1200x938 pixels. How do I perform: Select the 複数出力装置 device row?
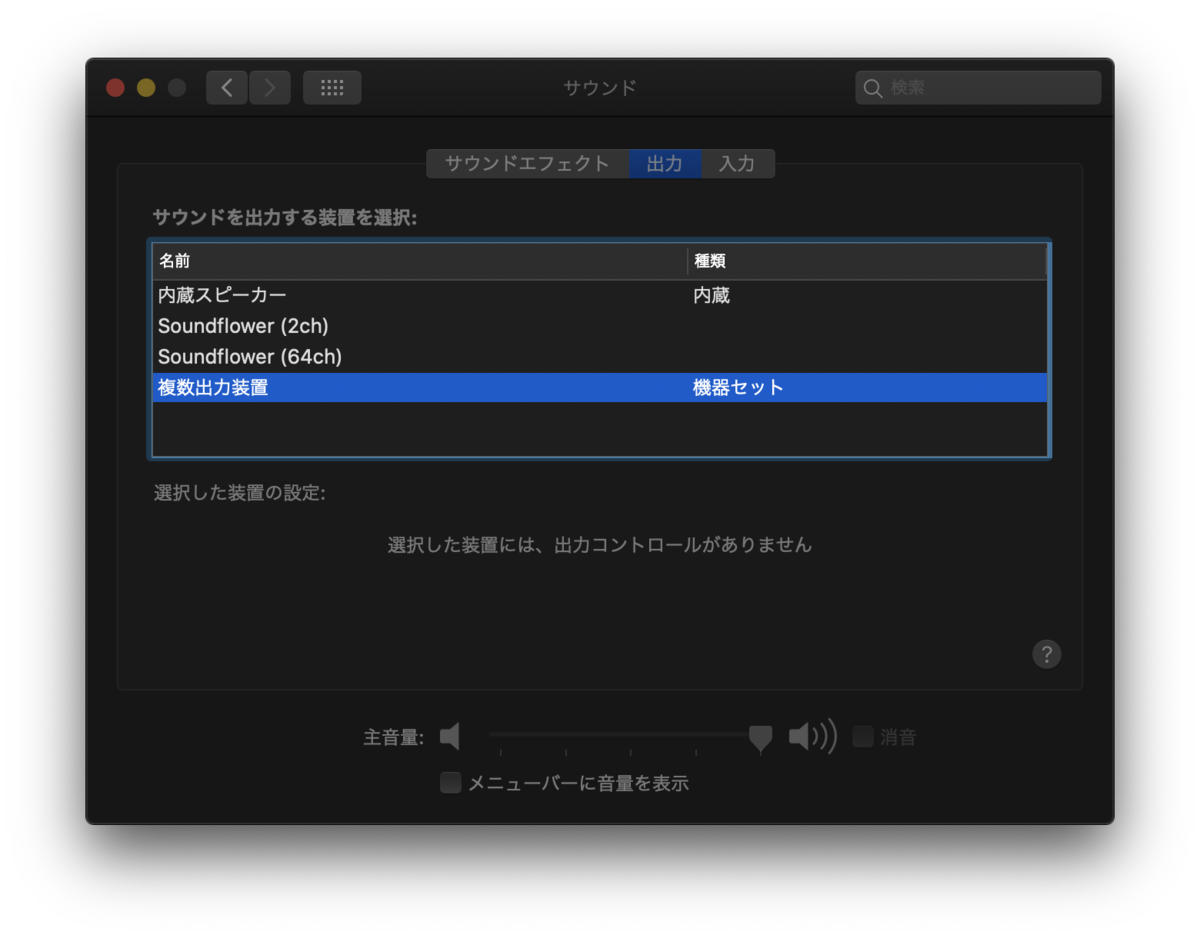300,385
